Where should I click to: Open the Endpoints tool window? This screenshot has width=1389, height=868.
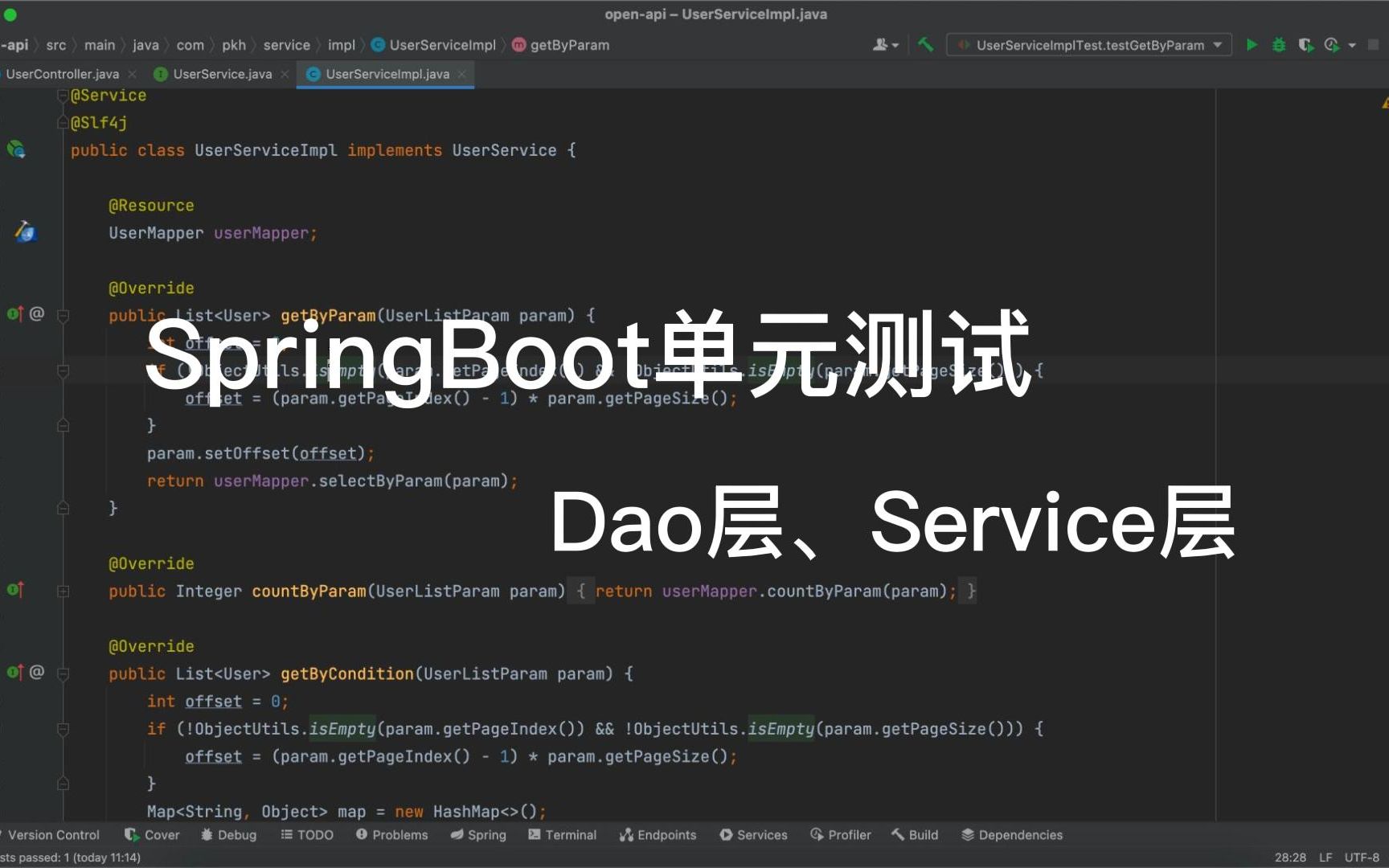tap(658, 835)
